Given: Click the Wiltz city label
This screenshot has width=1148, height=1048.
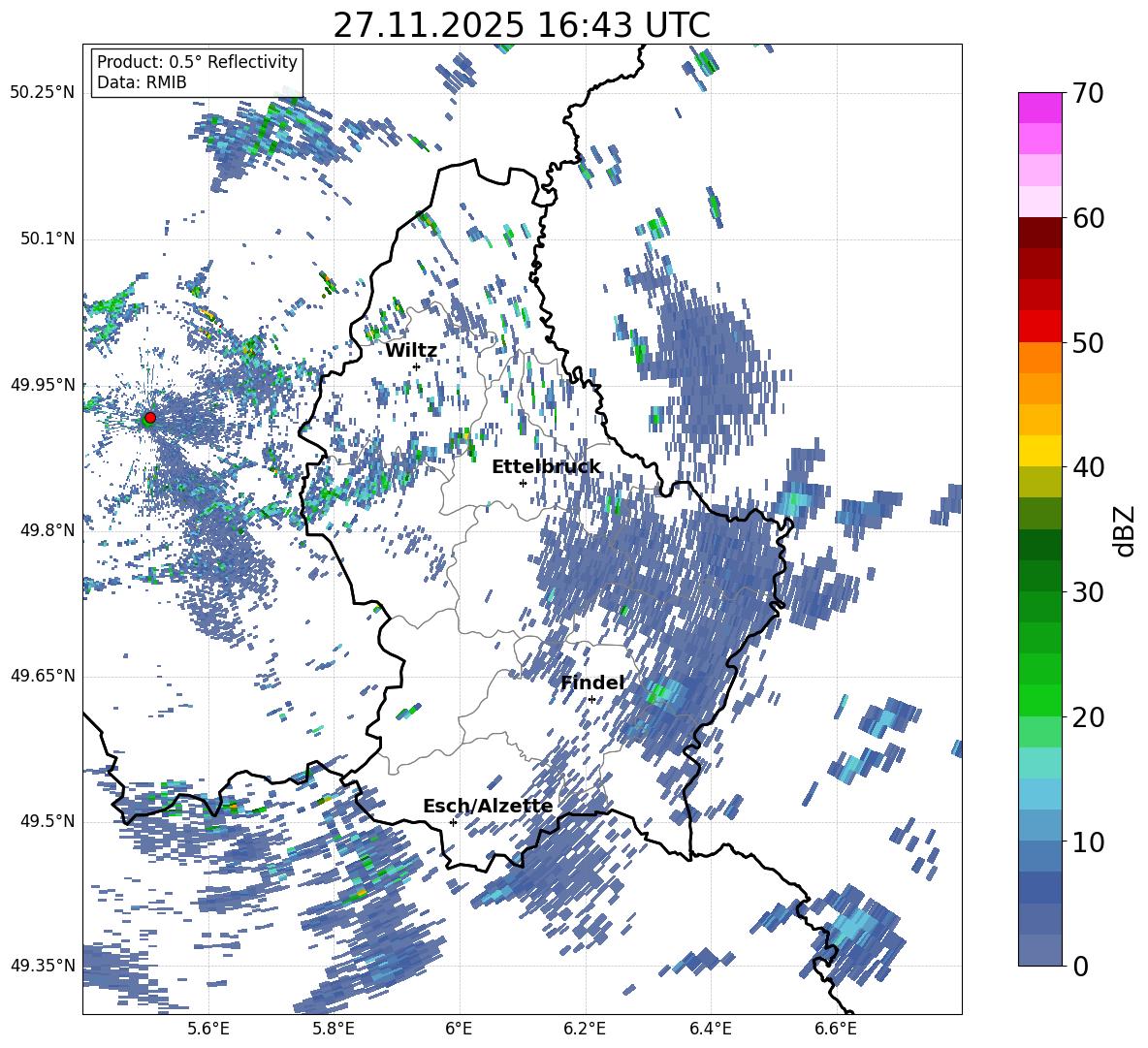Looking at the screenshot, I should pos(411,351).
